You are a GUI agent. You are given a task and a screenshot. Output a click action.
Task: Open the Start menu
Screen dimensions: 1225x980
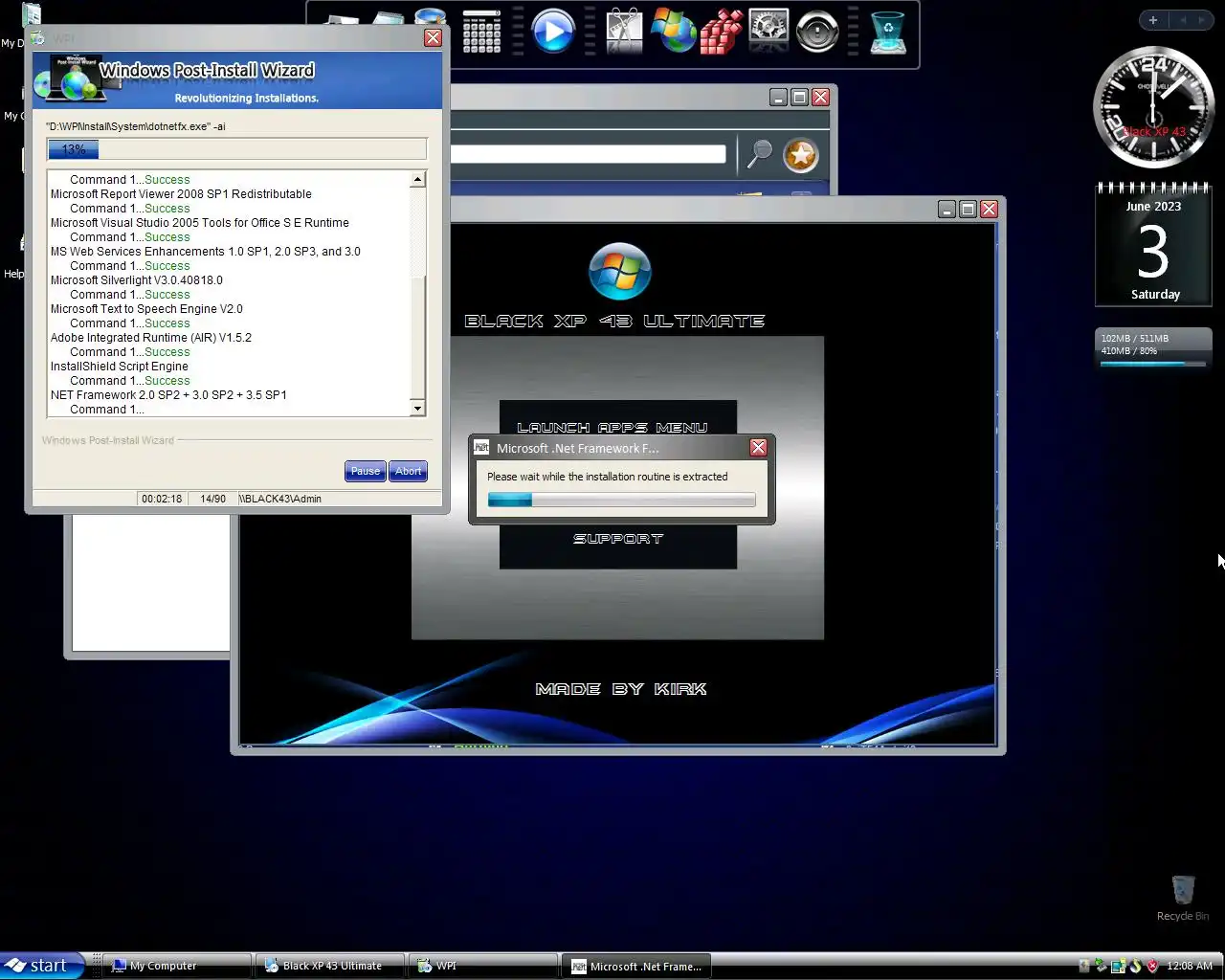click(x=42, y=966)
